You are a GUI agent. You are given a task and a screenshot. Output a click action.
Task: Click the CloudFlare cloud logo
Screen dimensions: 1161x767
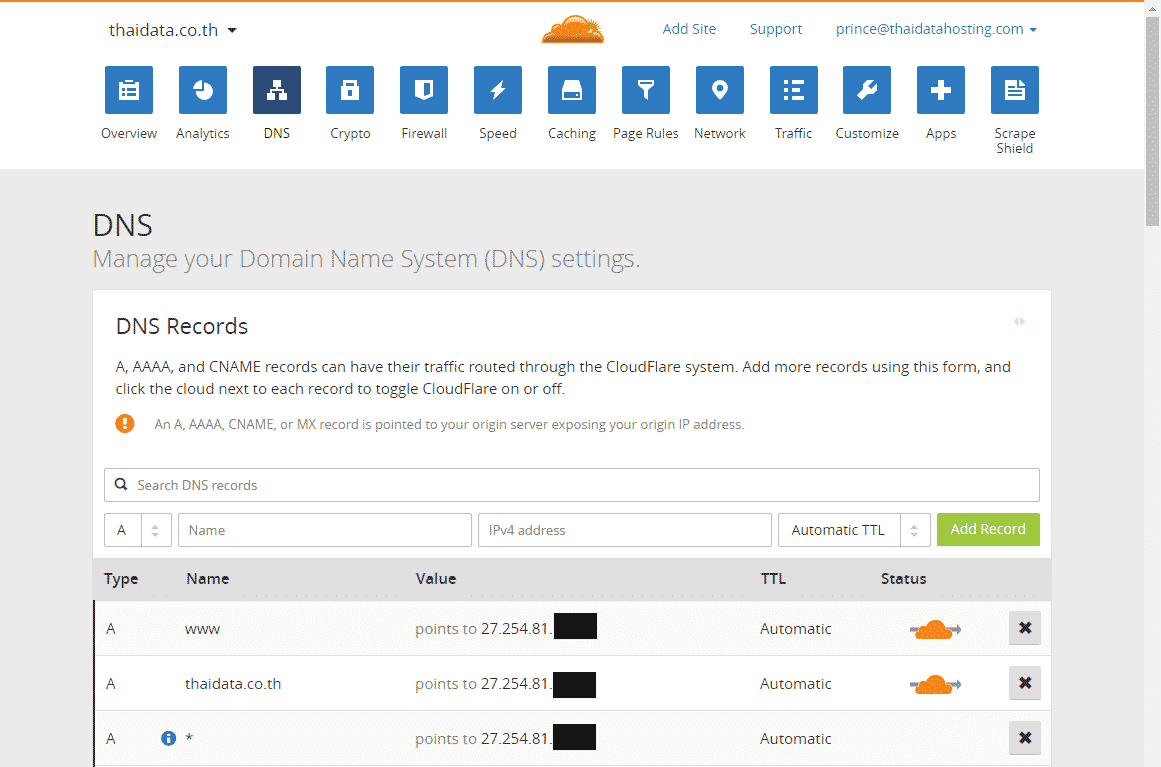click(x=573, y=30)
